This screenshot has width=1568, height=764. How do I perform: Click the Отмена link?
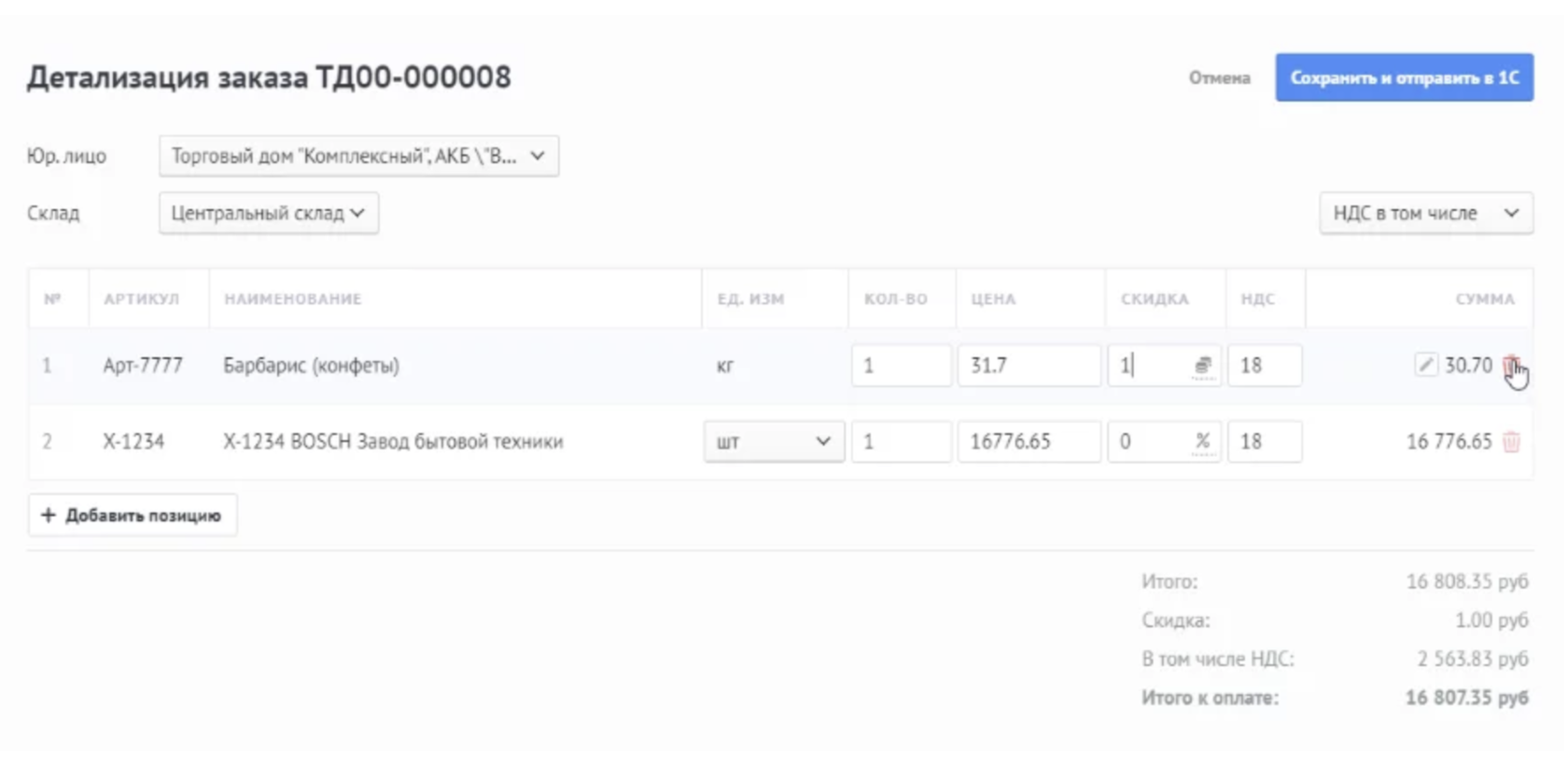[x=1219, y=78]
